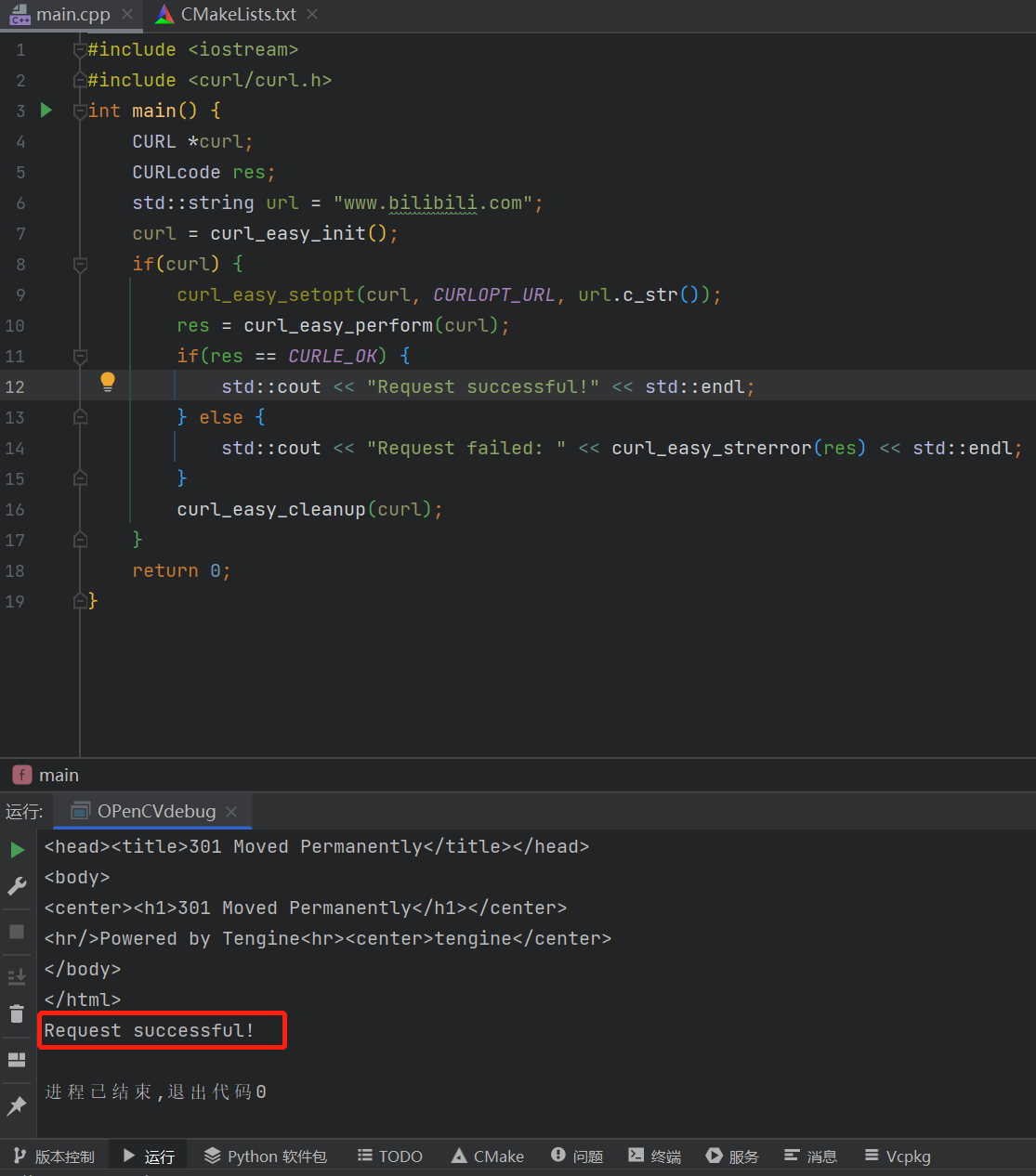This screenshot has height=1176, width=1036.
Task: Clear console output with the trash icon
Action: 17,1013
